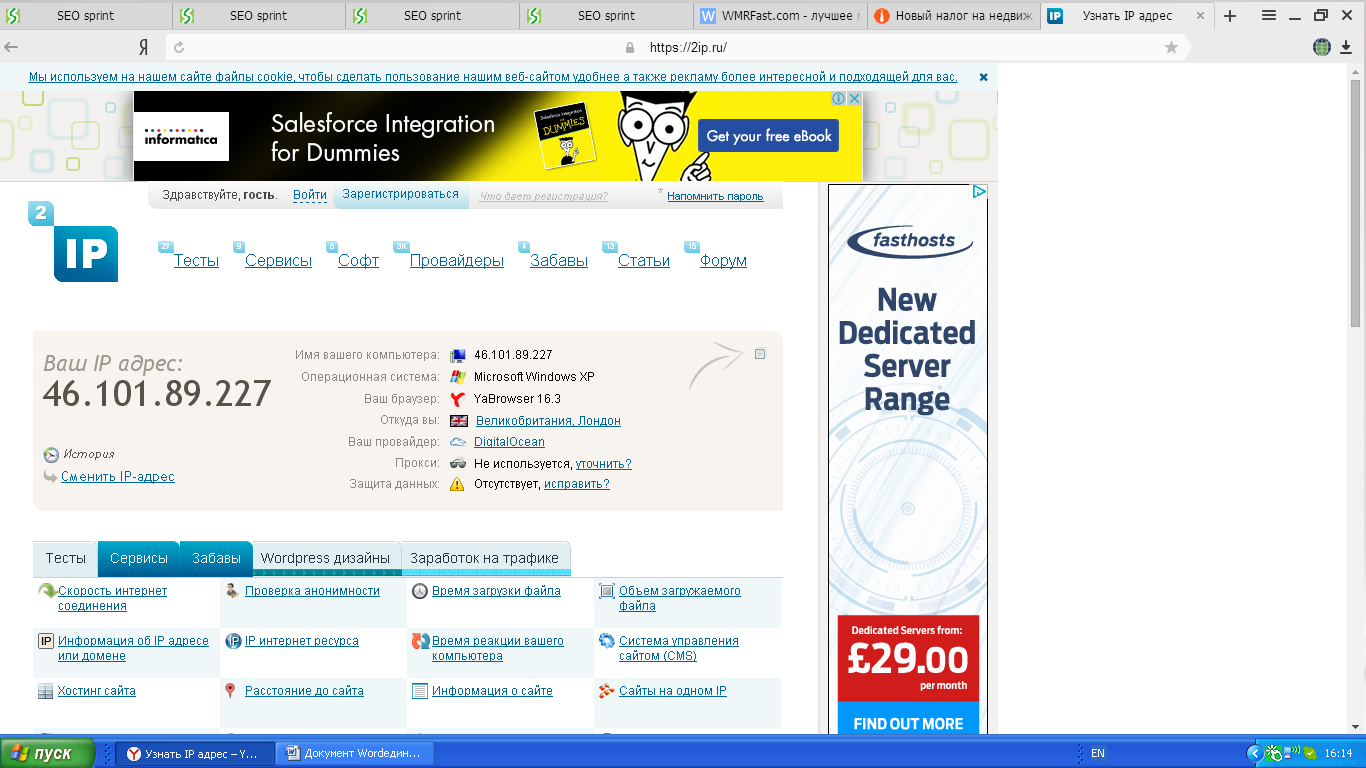Click the clock icon beside История
This screenshot has height=768, width=1366.
click(51, 455)
